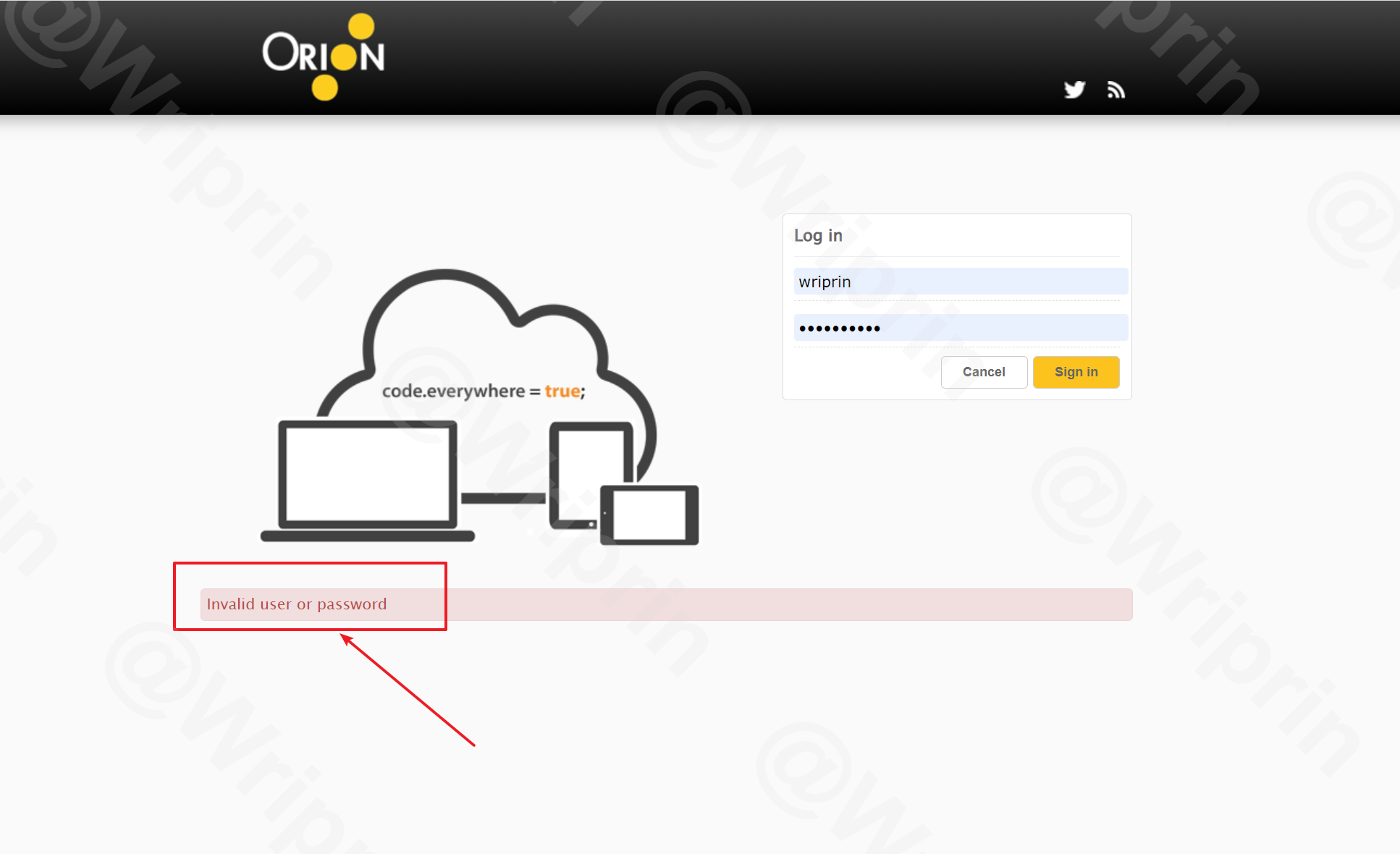Open the Twitter bird icon link
This screenshot has width=1400, height=854.
[x=1074, y=90]
